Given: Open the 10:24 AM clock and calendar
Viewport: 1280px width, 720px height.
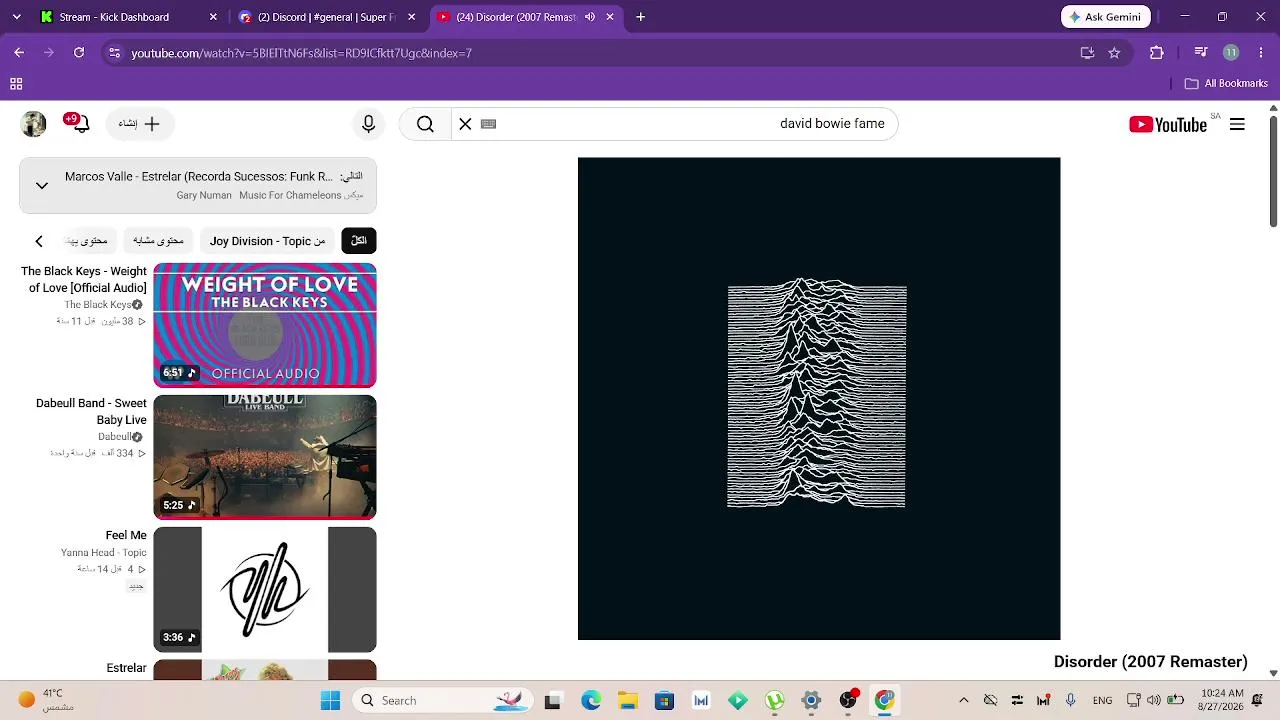Looking at the screenshot, I should [1221, 700].
